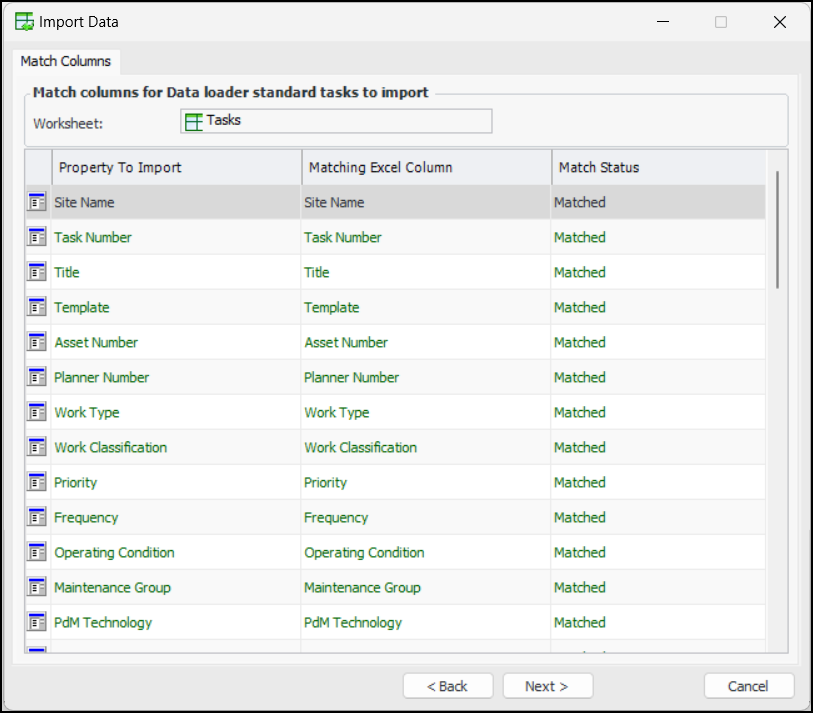Switch to the Match Columns tab
Viewport: 813px width, 713px height.
66,62
